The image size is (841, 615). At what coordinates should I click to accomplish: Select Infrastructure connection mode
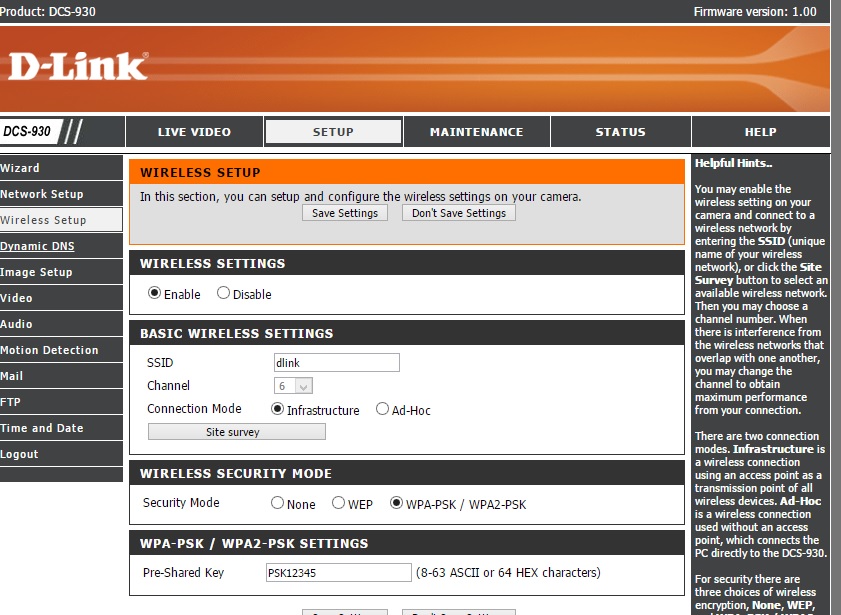pyautogui.click(x=277, y=409)
